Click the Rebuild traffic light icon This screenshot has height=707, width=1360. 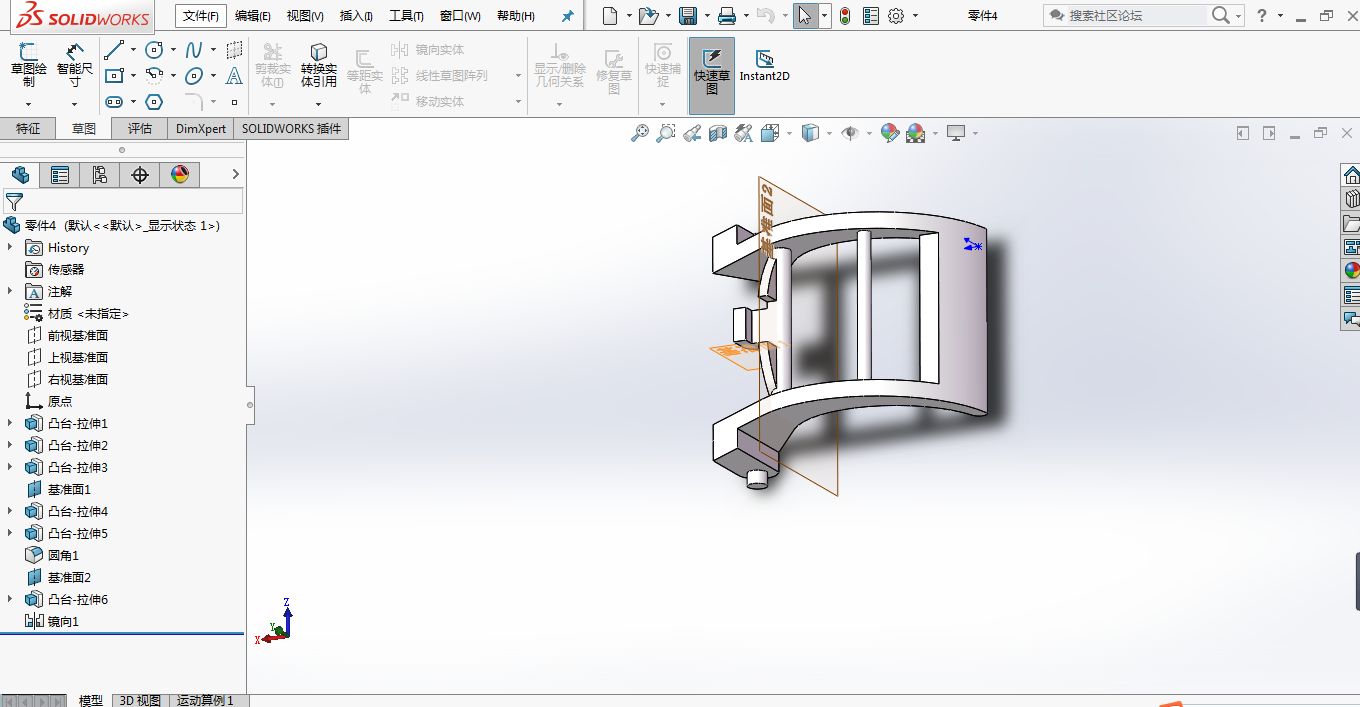(845, 16)
